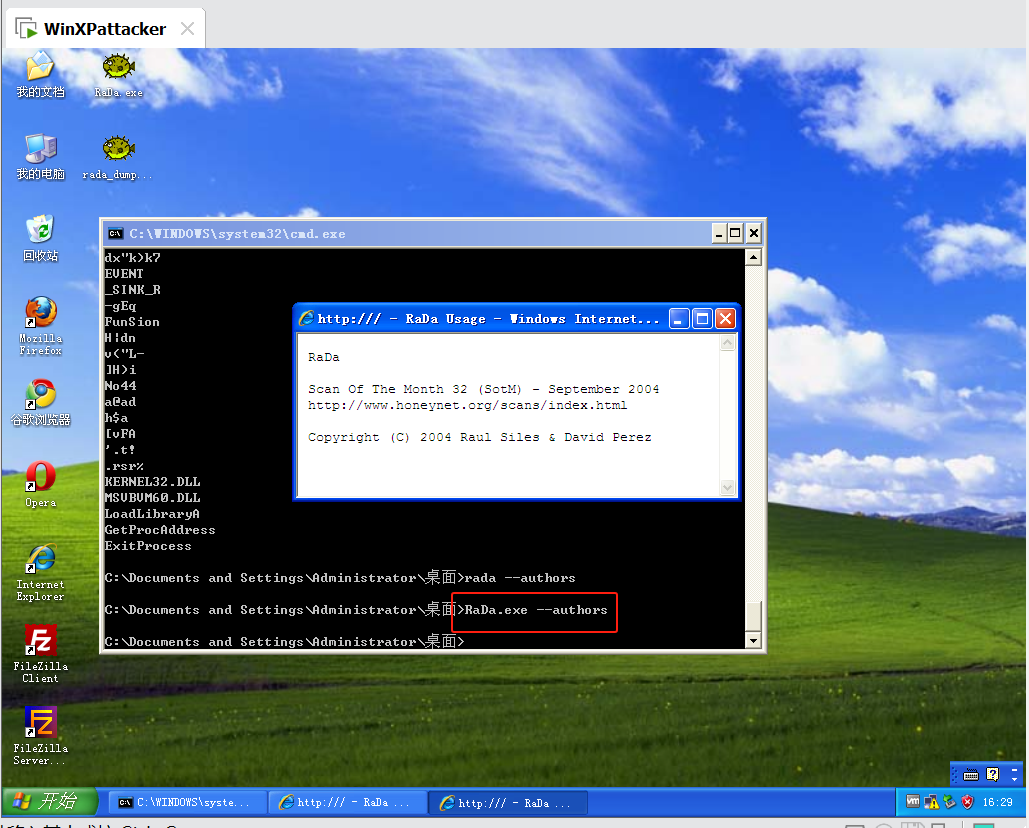This screenshot has height=828, width=1029.
Task: Maximize the cmd.exe window
Action: [x=736, y=233]
